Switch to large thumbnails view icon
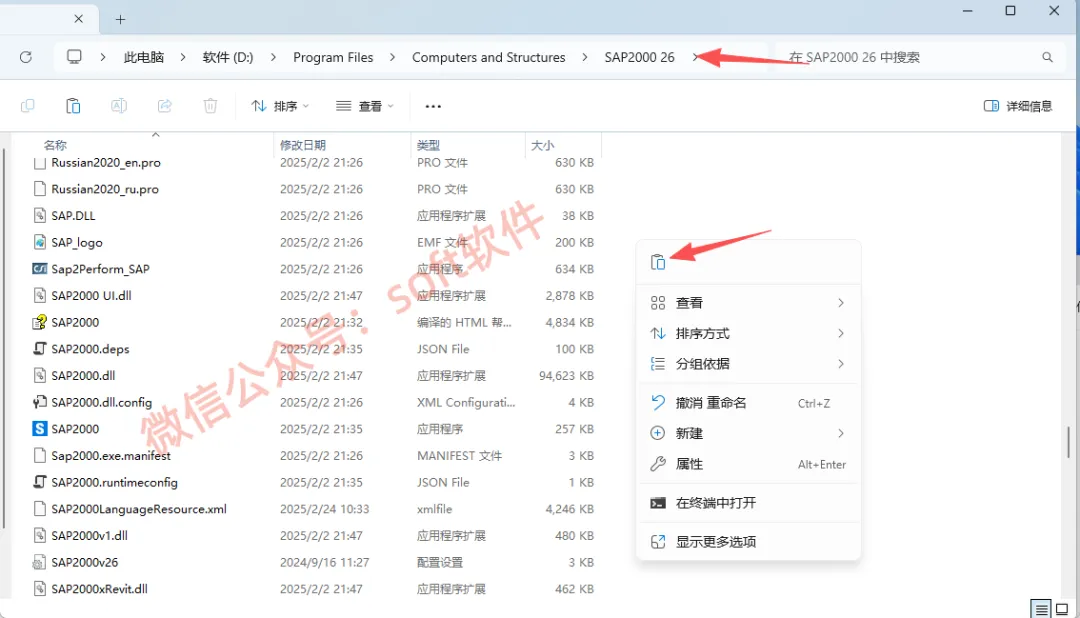 pos(1062,609)
